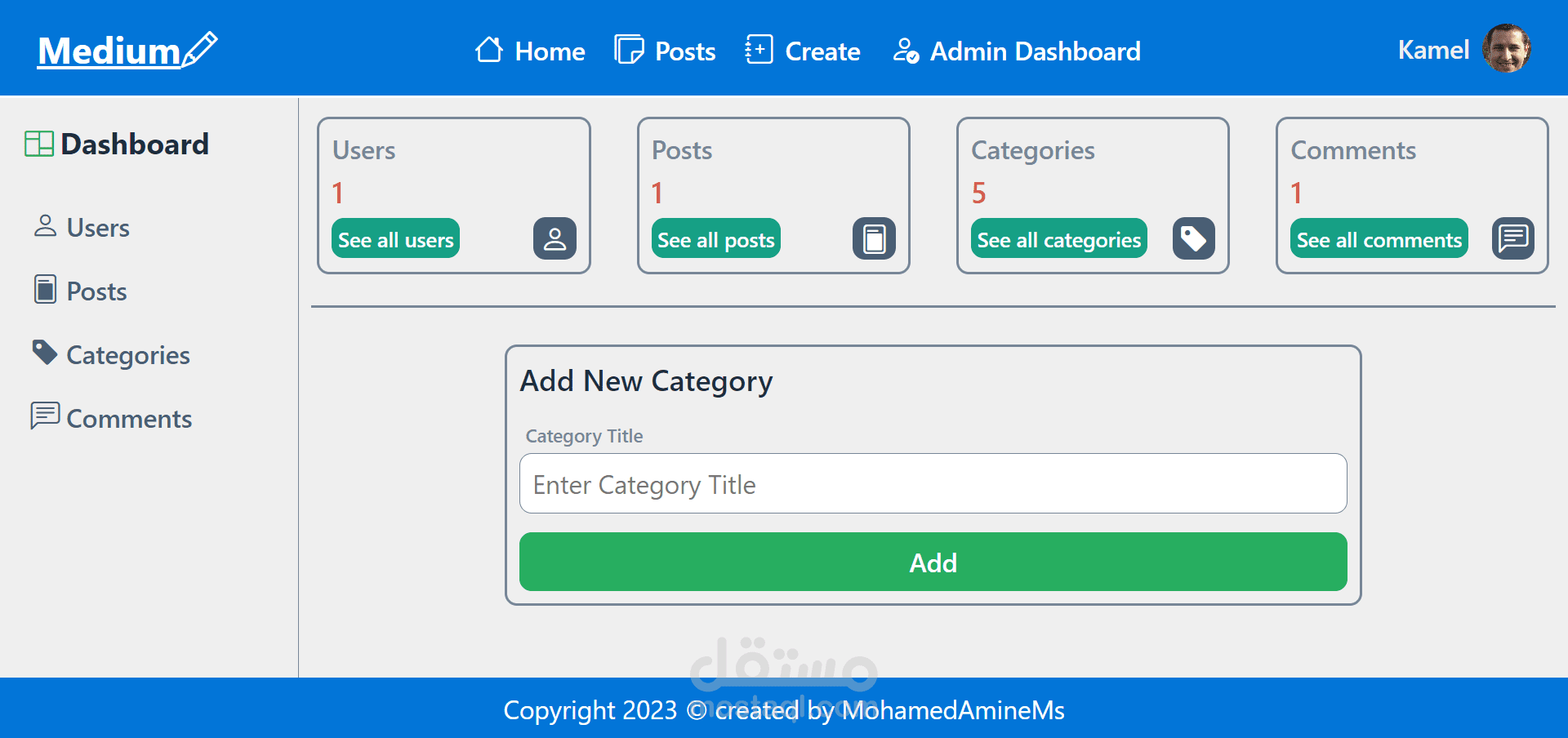Click Kamel's profile avatar photo

(1506, 49)
